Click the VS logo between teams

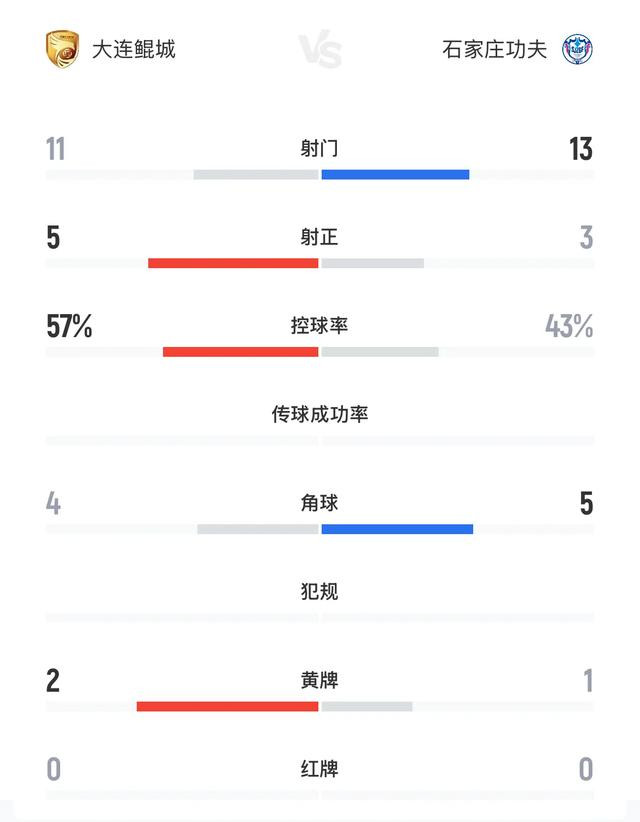(x=320, y=49)
